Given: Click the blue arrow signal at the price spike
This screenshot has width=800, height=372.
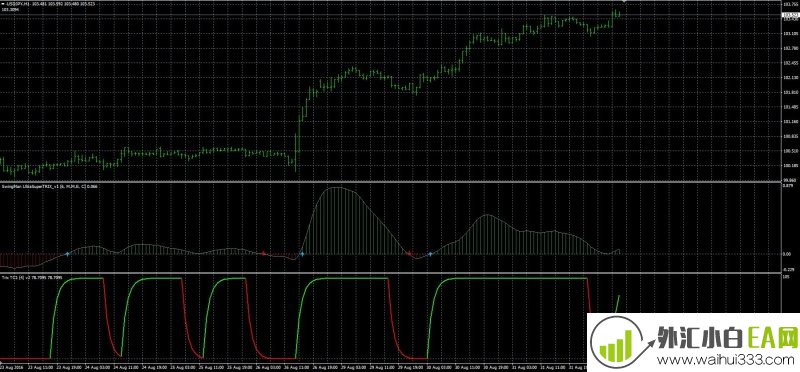Looking at the screenshot, I should point(302,254).
